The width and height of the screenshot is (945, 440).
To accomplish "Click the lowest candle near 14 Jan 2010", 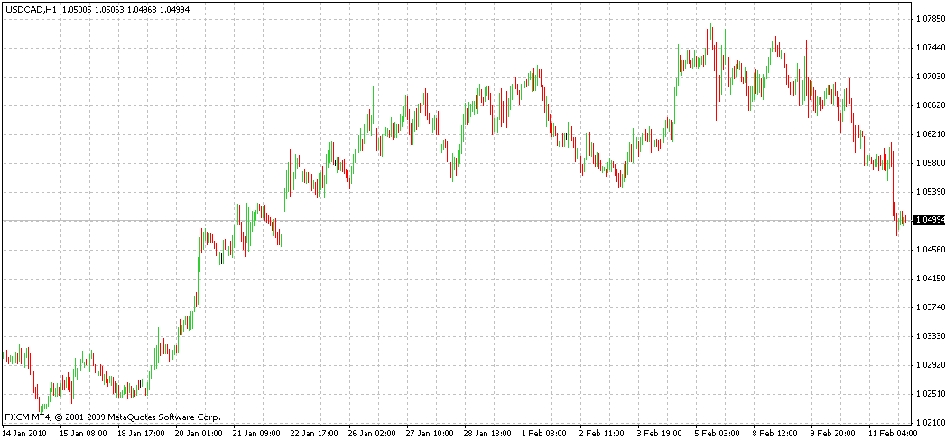I will 40,407.
